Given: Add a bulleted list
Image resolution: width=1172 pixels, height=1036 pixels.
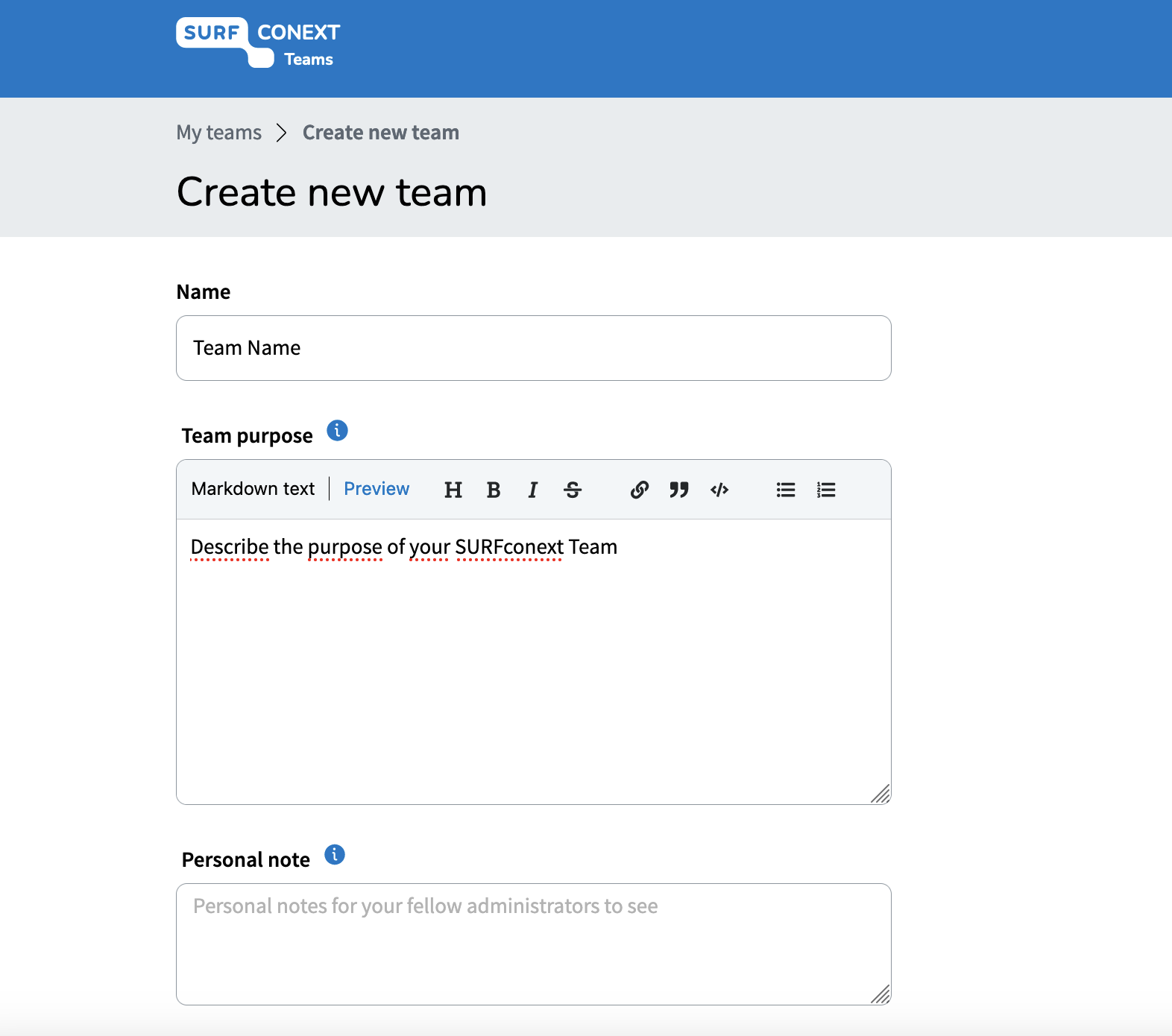Looking at the screenshot, I should [786, 490].
